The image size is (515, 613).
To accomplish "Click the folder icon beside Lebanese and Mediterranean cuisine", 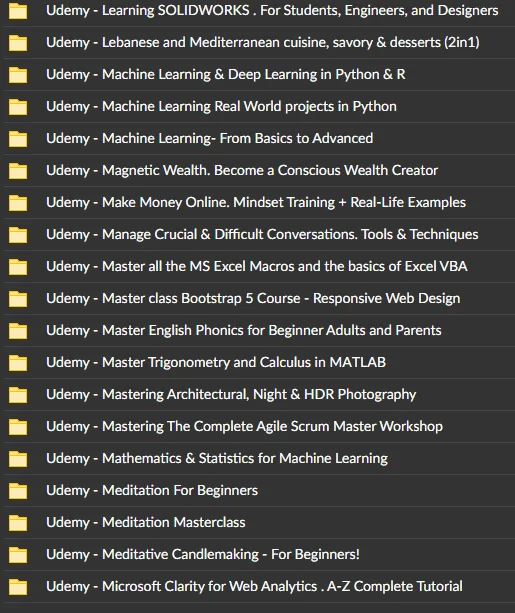I will point(18,43).
